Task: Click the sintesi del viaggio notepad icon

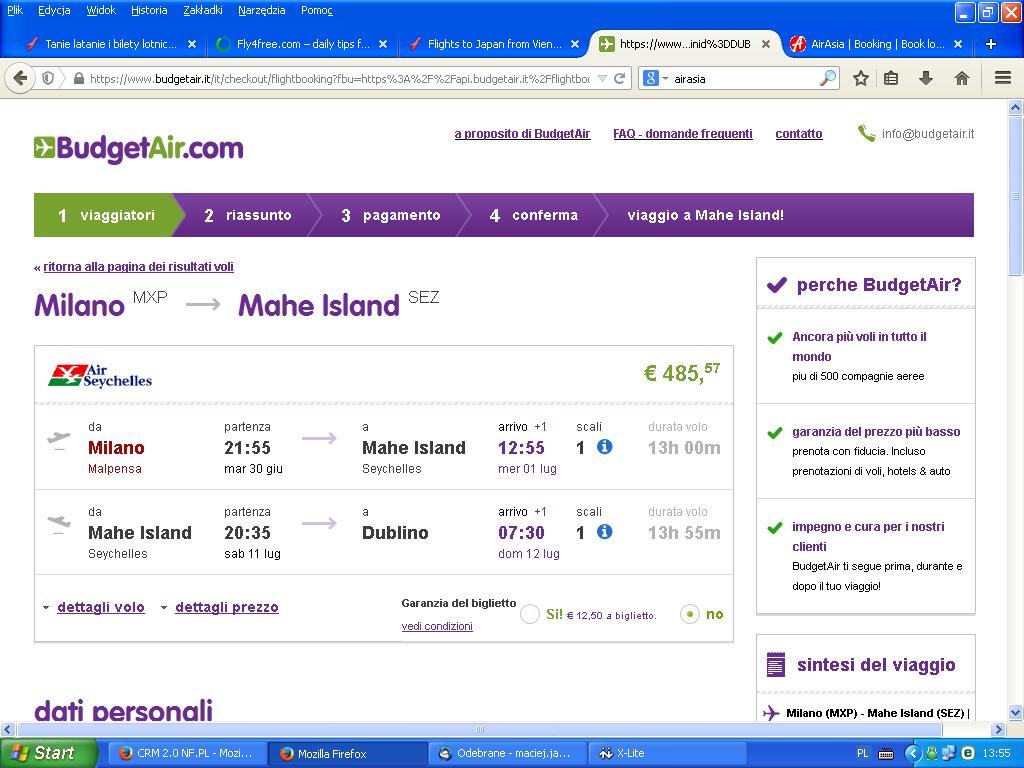Action: coord(776,664)
